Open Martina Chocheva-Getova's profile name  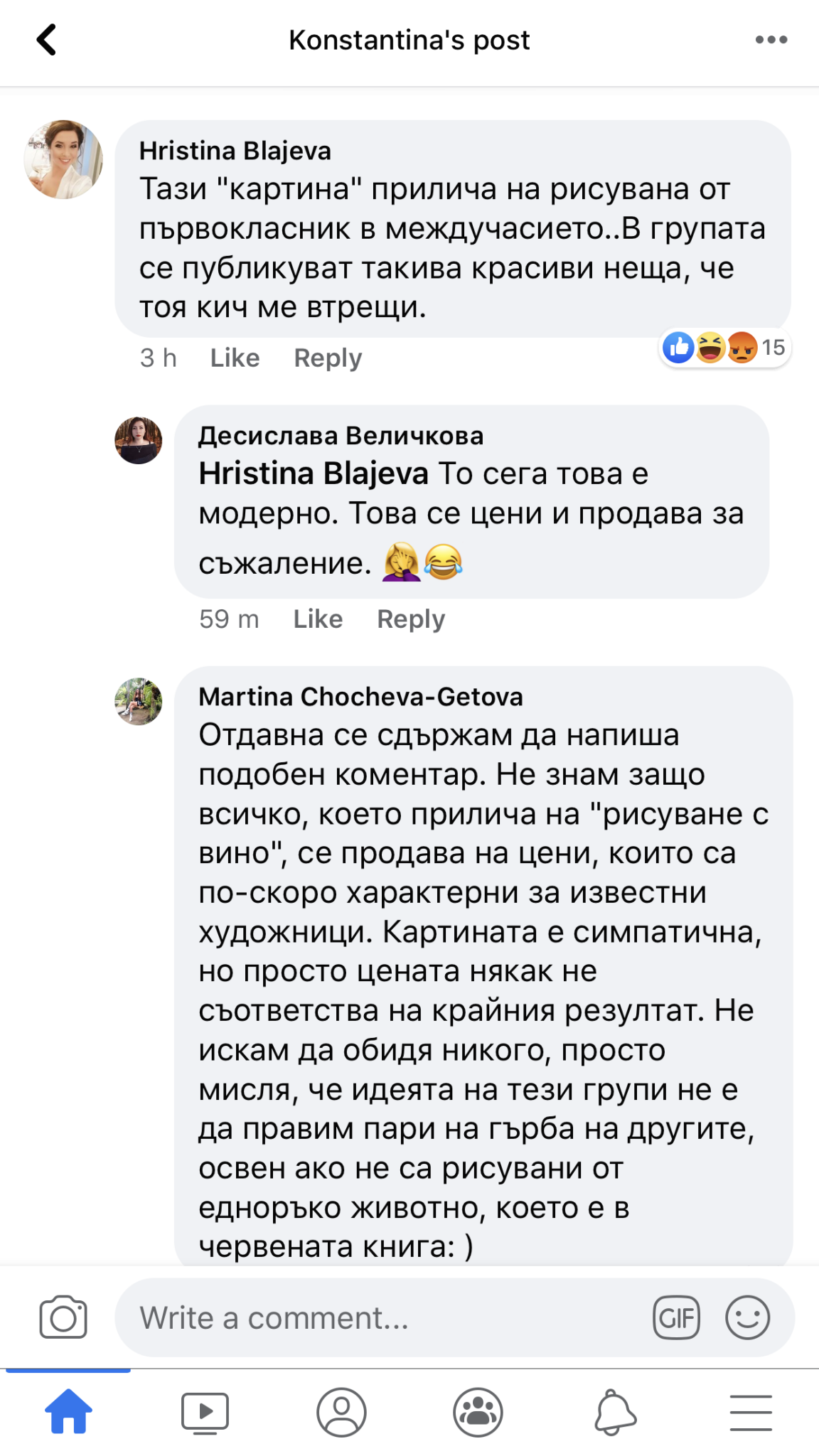[360, 697]
